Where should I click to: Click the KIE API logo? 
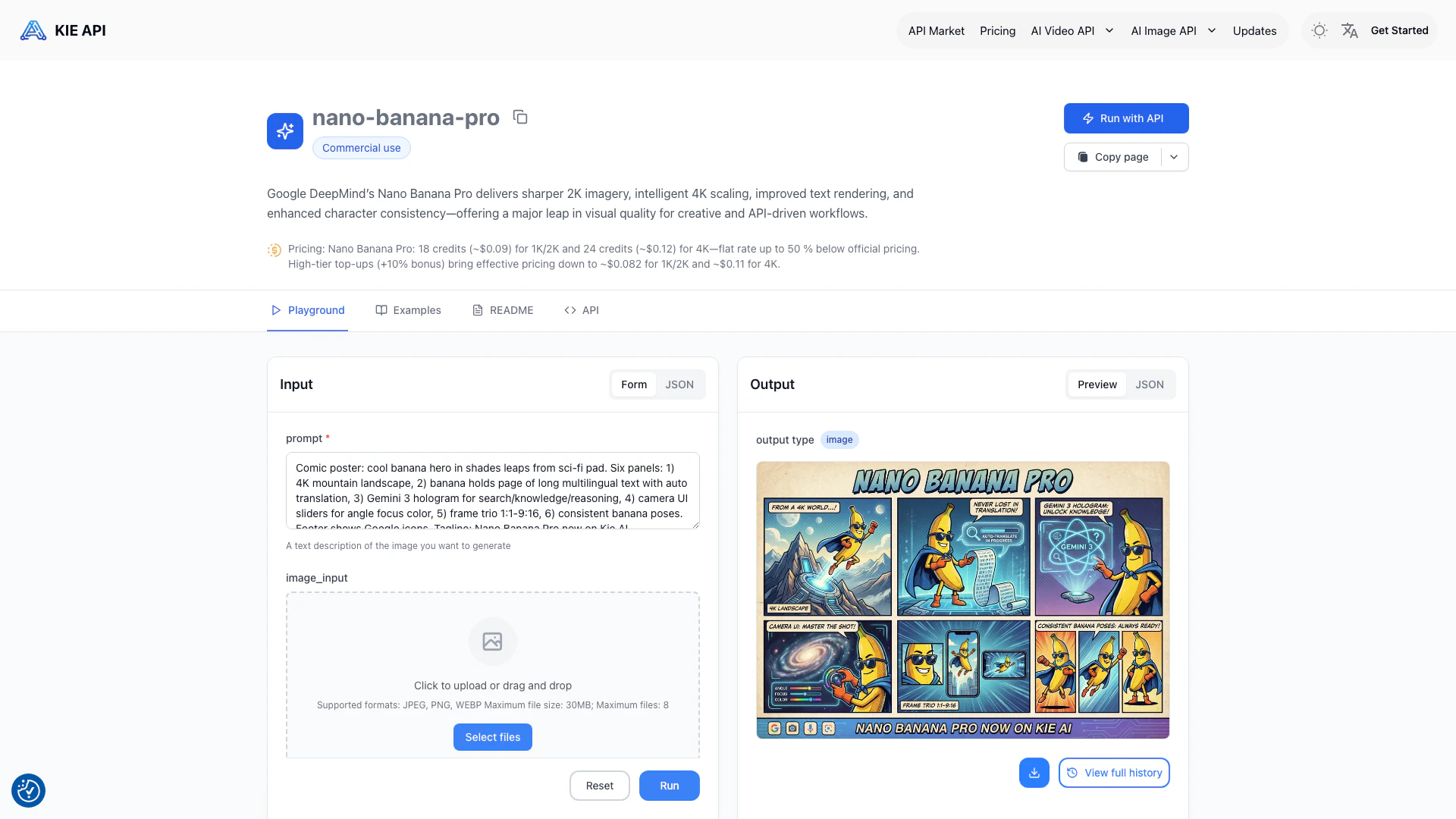pyautogui.click(x=63, y=30)
